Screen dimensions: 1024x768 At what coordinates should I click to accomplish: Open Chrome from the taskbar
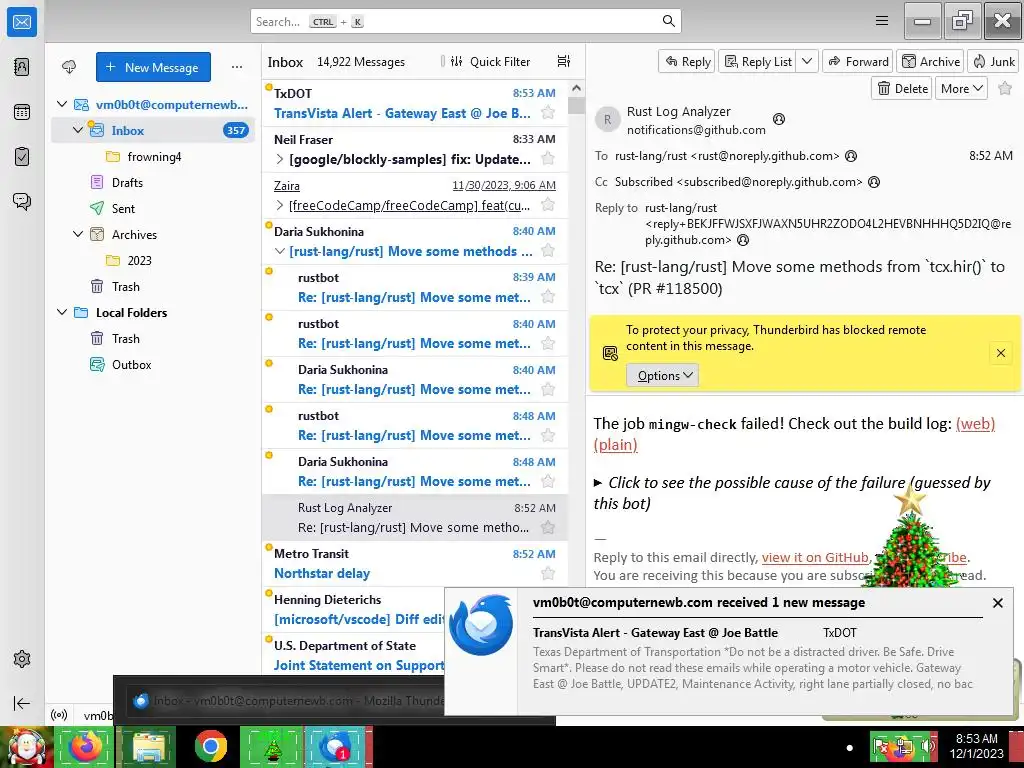(210, 746)
